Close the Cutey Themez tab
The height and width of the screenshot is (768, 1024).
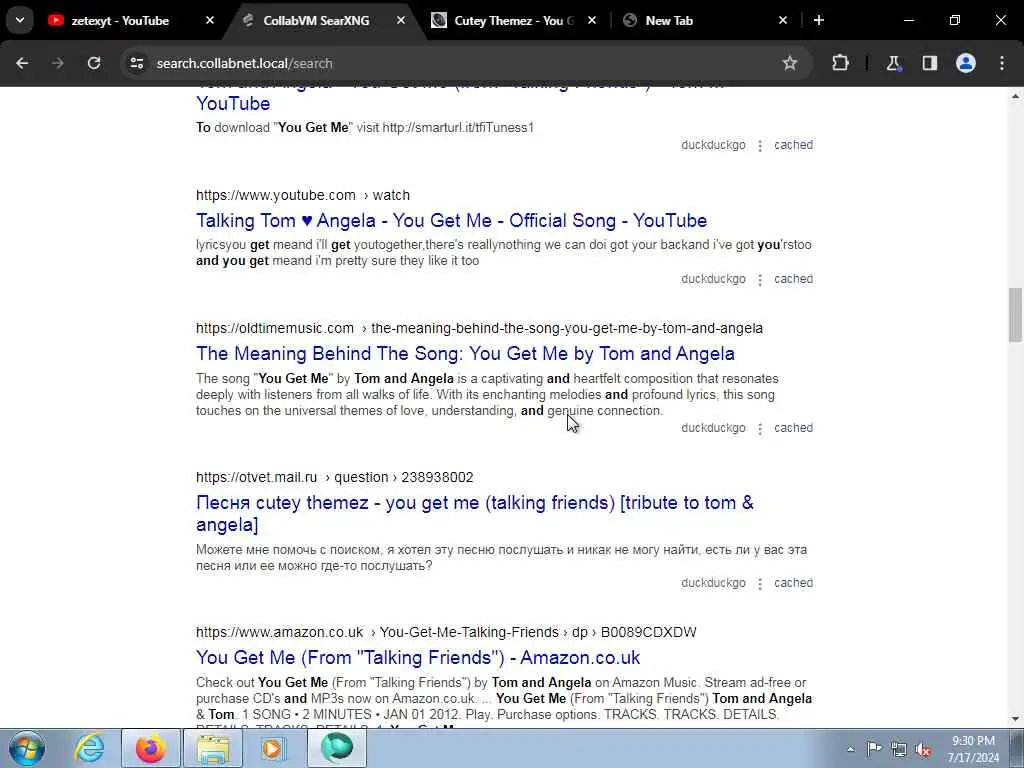point(592,21)
